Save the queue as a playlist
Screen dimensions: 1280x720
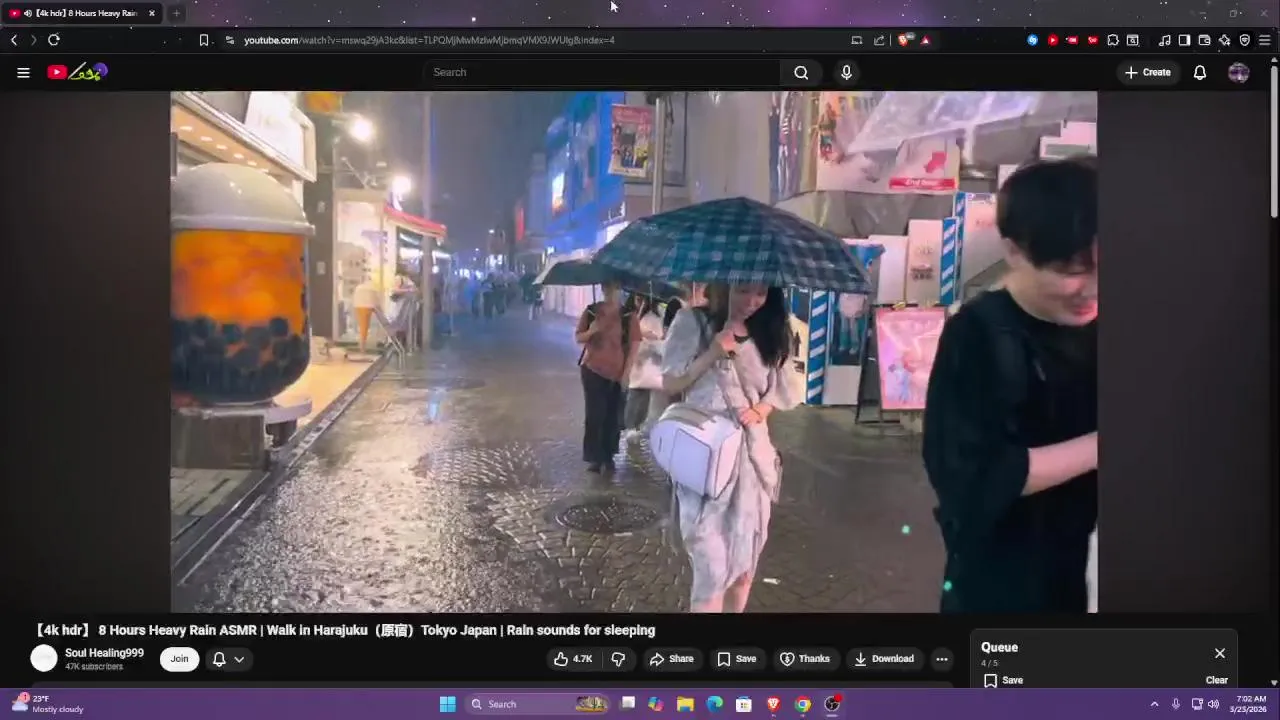point(1003,680)
